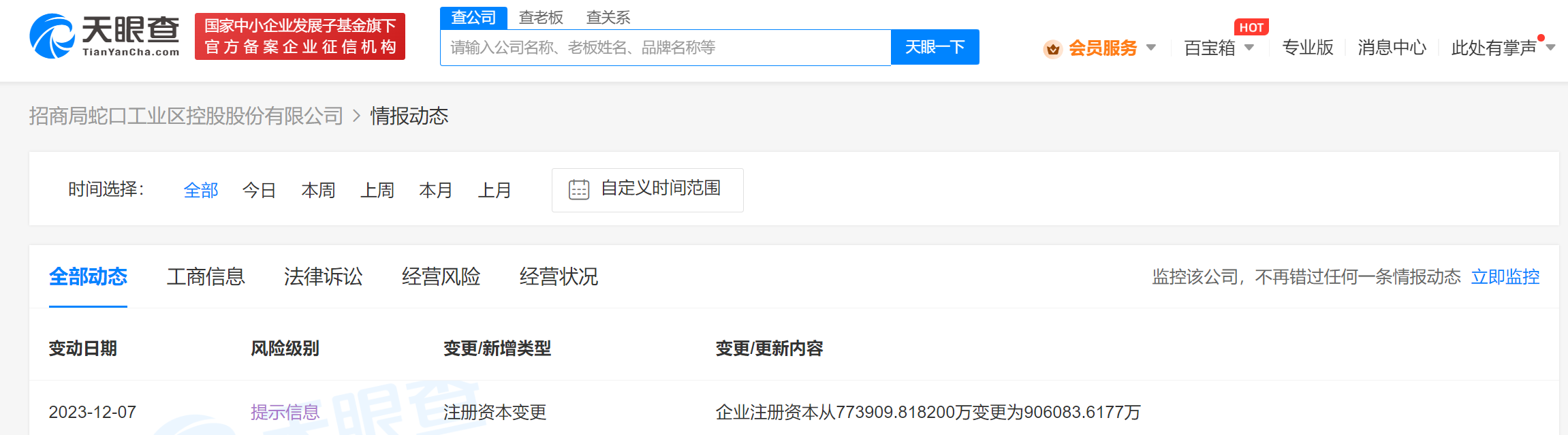Screen dimensions: 1568x435
Task: Click the date cell 2023-12-07
Action: click(x=93, y=413)
